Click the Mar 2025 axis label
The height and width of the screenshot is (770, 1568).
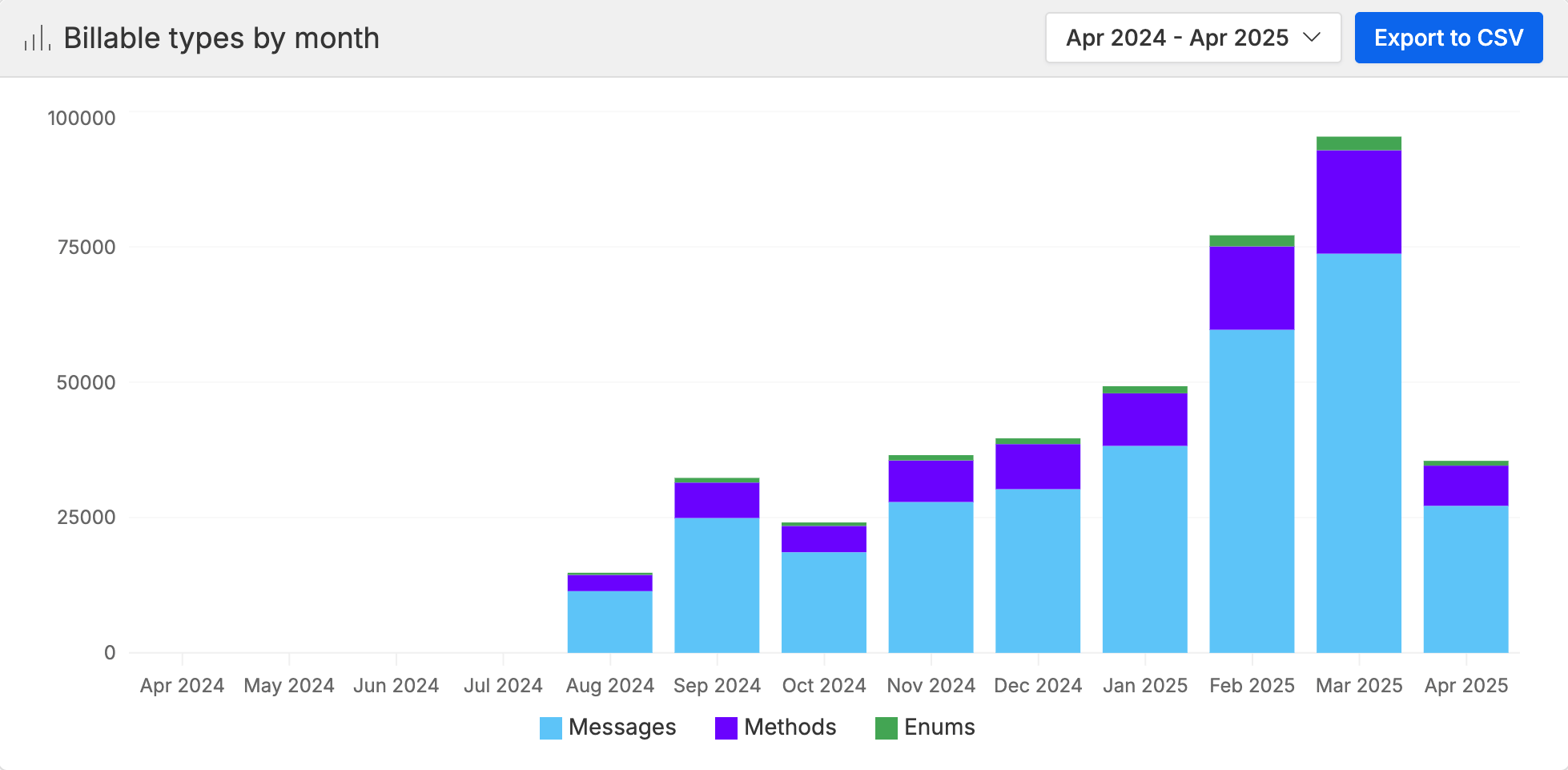[x=1359, y=686]
